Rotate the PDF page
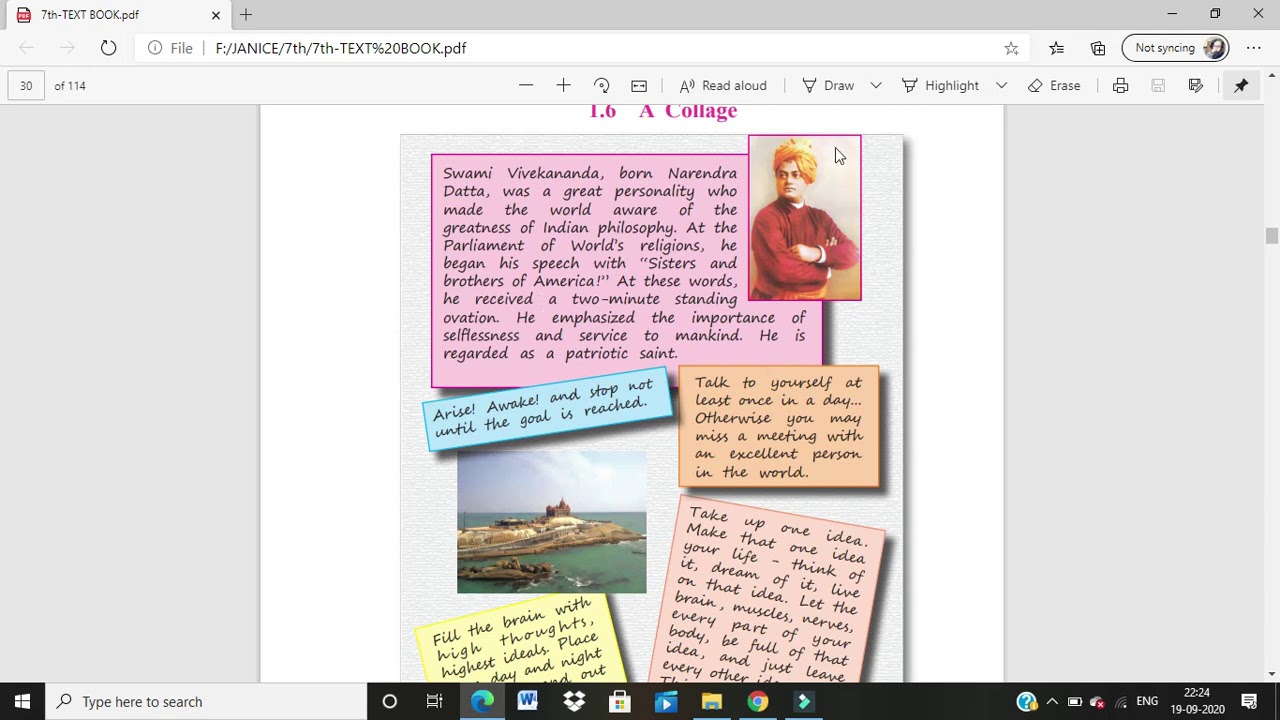This screenshot has width=1280, height=720. coord(601,86)
